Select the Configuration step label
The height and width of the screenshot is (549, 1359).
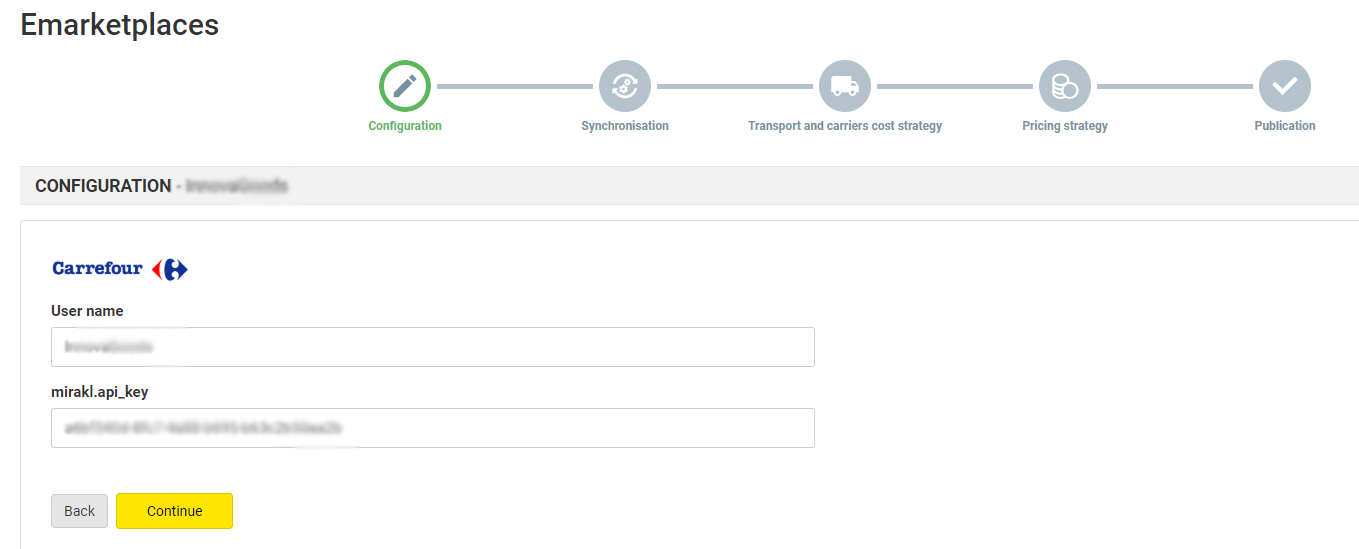click(x=405, y=126)
